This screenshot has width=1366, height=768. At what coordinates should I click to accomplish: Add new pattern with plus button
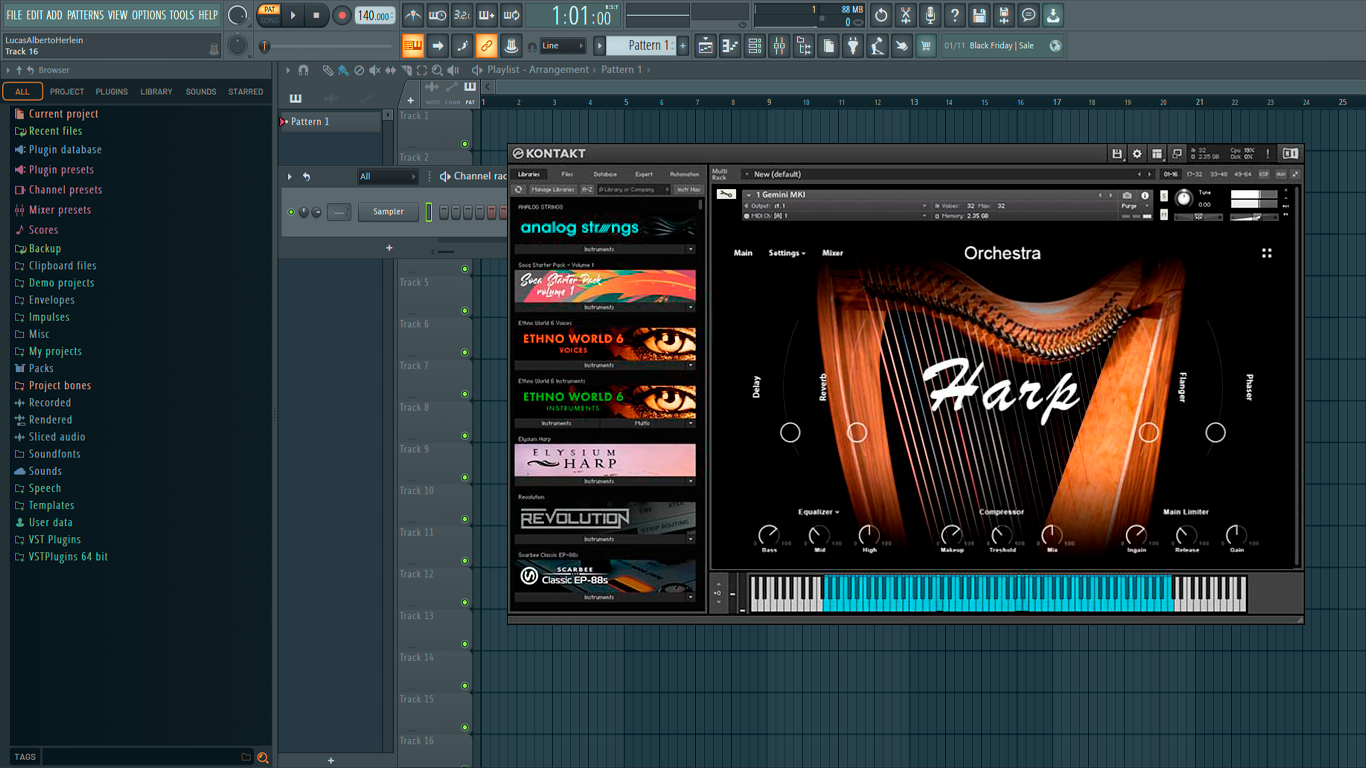(683, 46)
